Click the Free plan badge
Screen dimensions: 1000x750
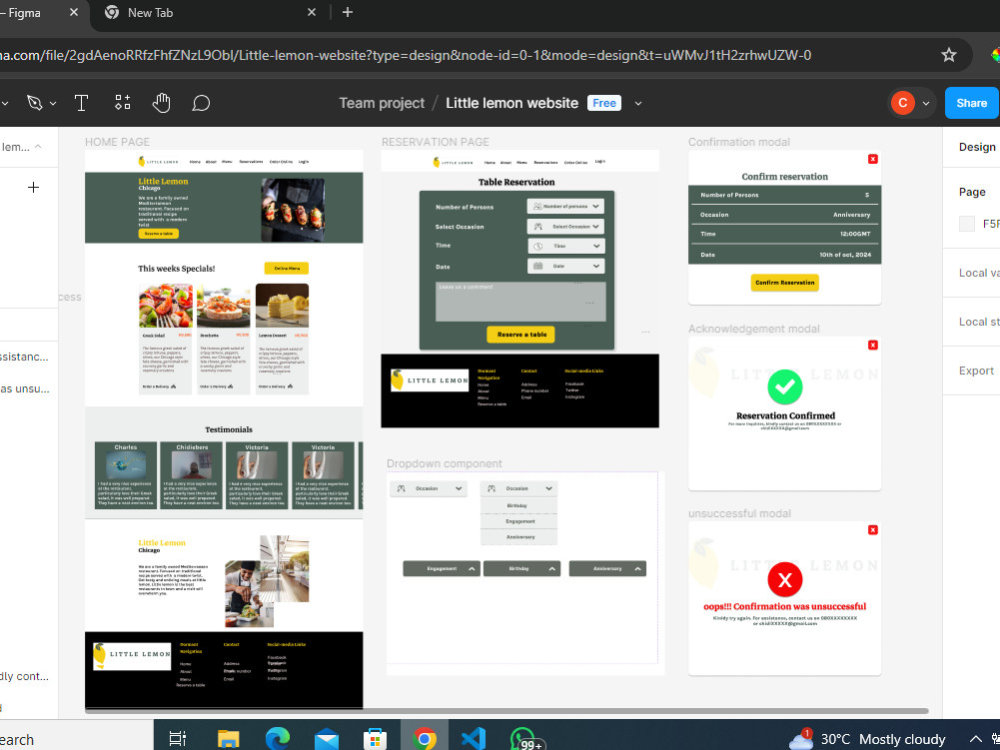[x=603, y=103]
